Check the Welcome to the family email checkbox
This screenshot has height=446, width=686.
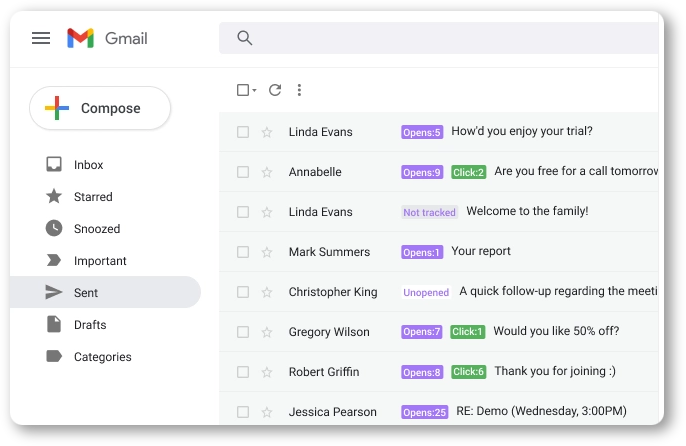[243, 212]
